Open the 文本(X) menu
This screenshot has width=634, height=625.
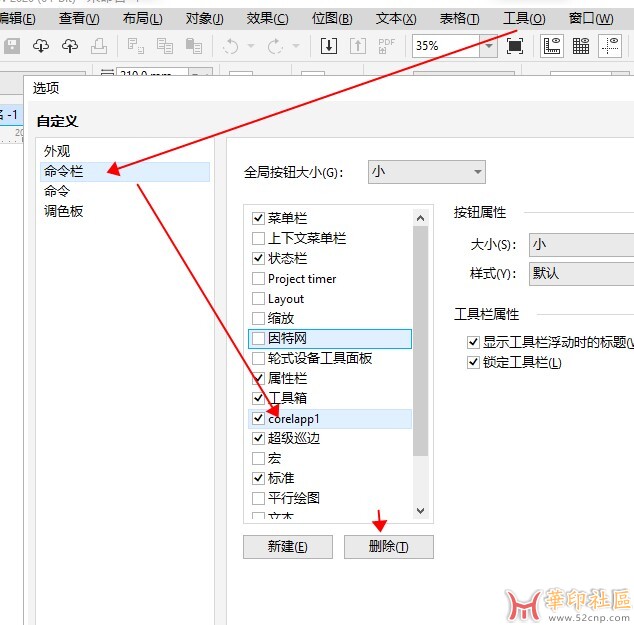coord(396,18)
